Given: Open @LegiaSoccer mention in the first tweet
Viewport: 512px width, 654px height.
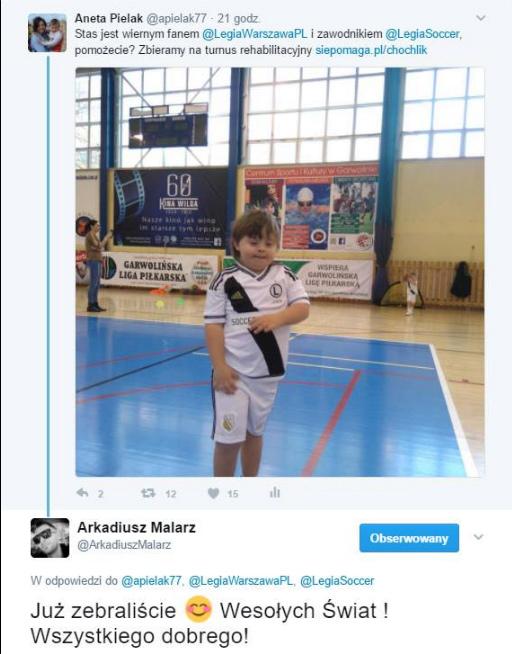Looking at the screenshot, I should click(422, 34).
